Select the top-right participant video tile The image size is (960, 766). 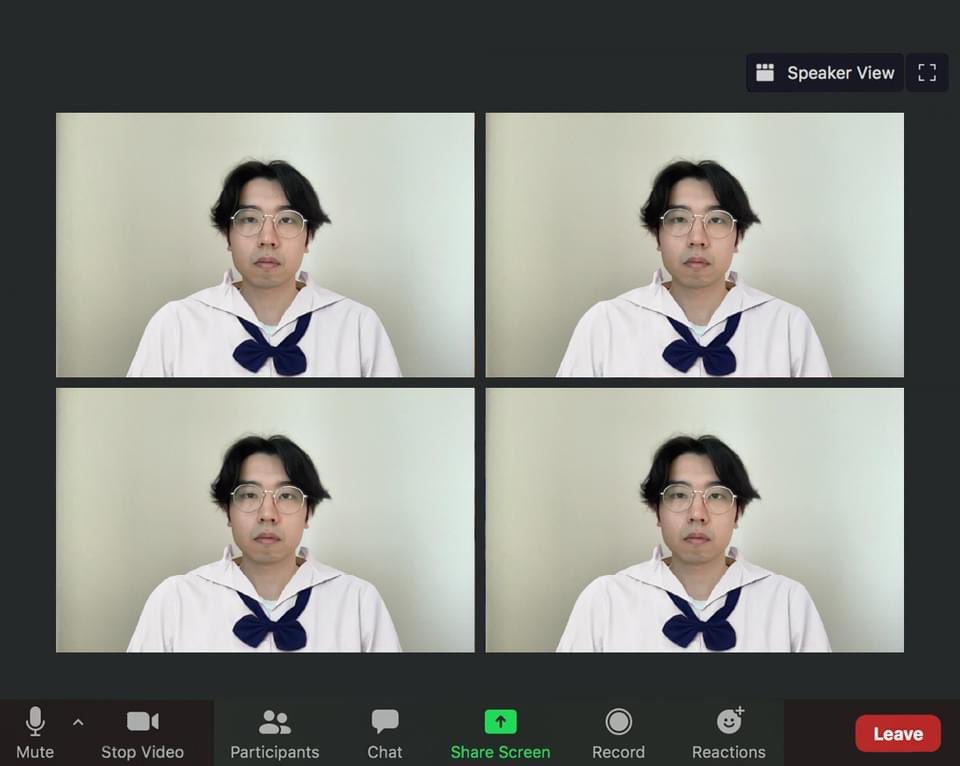(695, 245)
